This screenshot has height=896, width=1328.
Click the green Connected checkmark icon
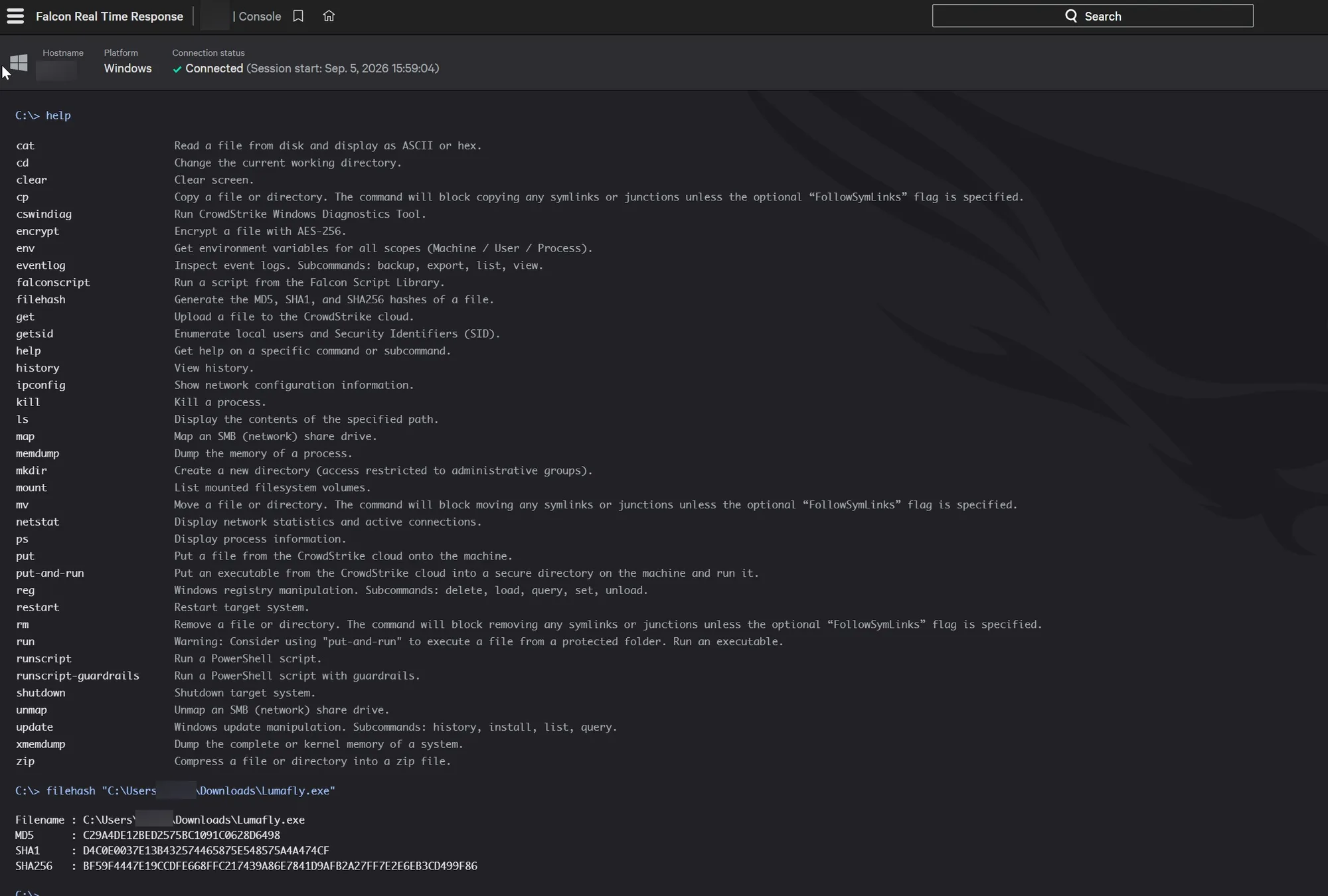(177, 69)
